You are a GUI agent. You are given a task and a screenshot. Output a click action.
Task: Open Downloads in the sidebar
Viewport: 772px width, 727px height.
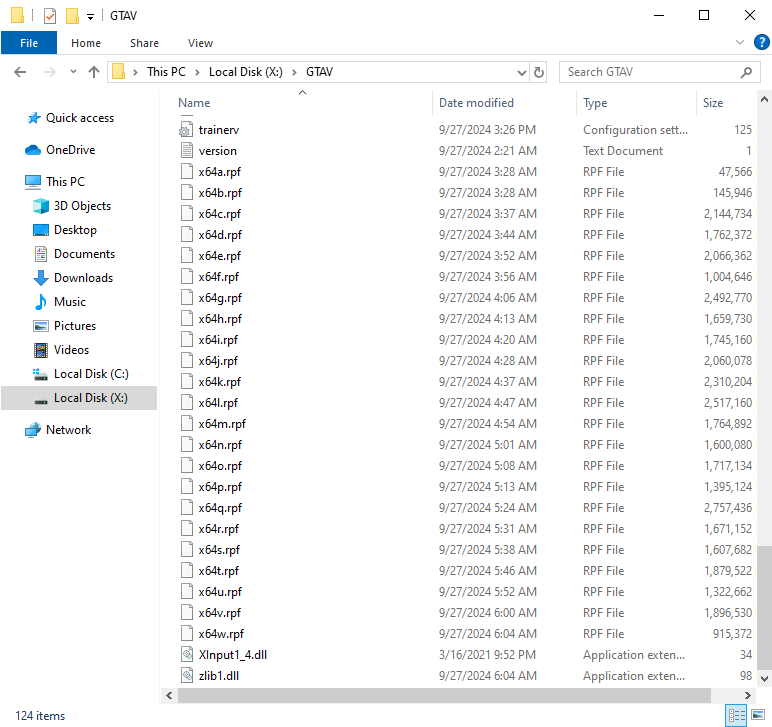point(83,278)
